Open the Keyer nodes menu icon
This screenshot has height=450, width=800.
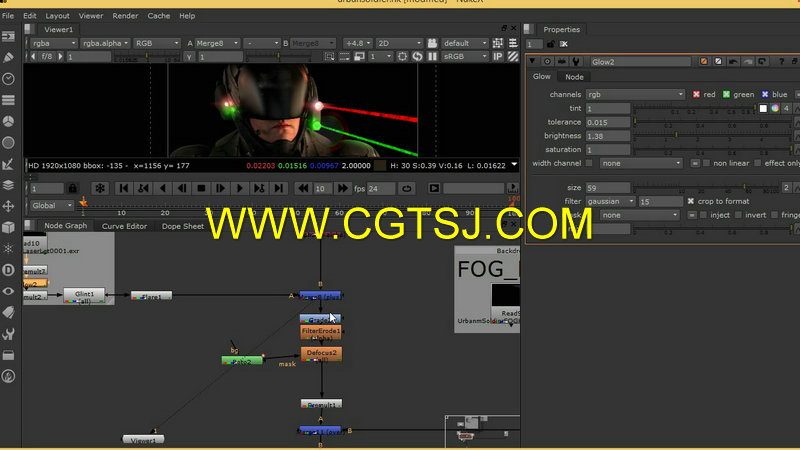[x=8, y=164]
